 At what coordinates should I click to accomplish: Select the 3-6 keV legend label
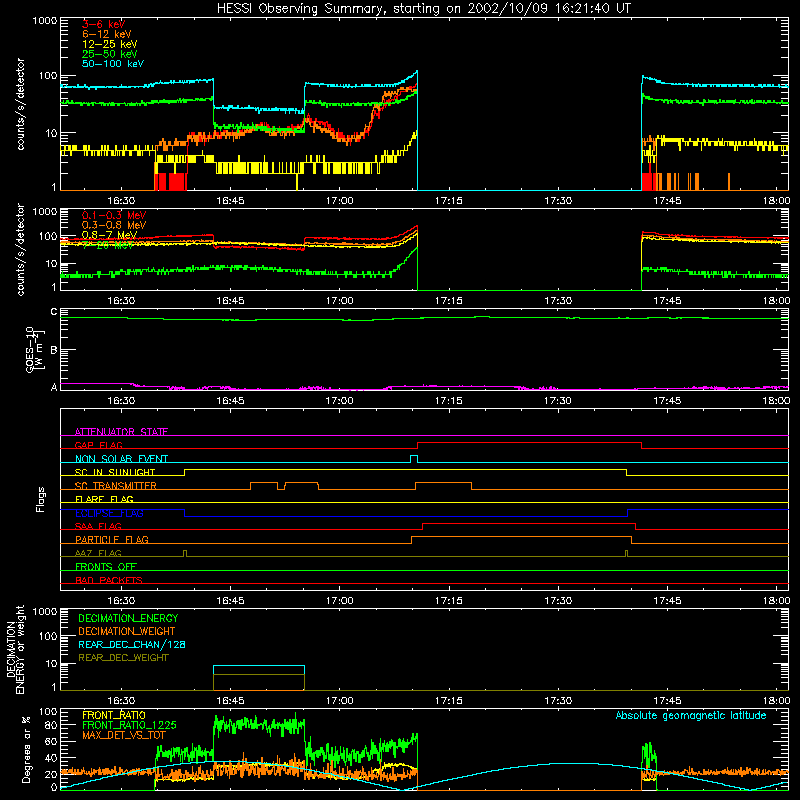104,24
